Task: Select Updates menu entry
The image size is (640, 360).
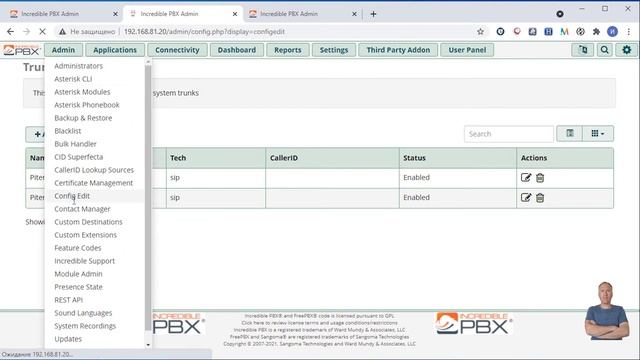Action: pos(68,339)
